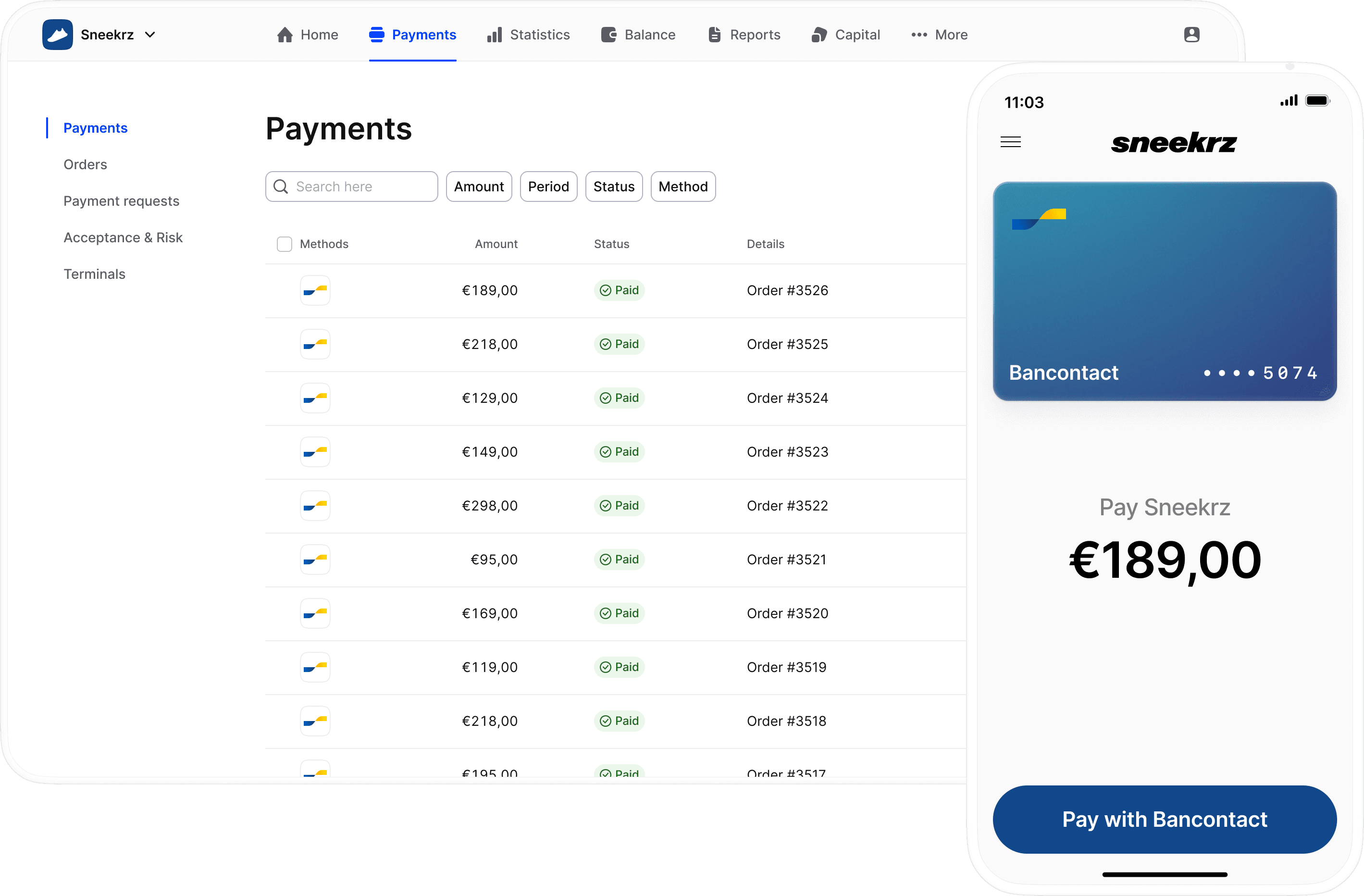Open Order #3526 details

(x=787, y=291)
